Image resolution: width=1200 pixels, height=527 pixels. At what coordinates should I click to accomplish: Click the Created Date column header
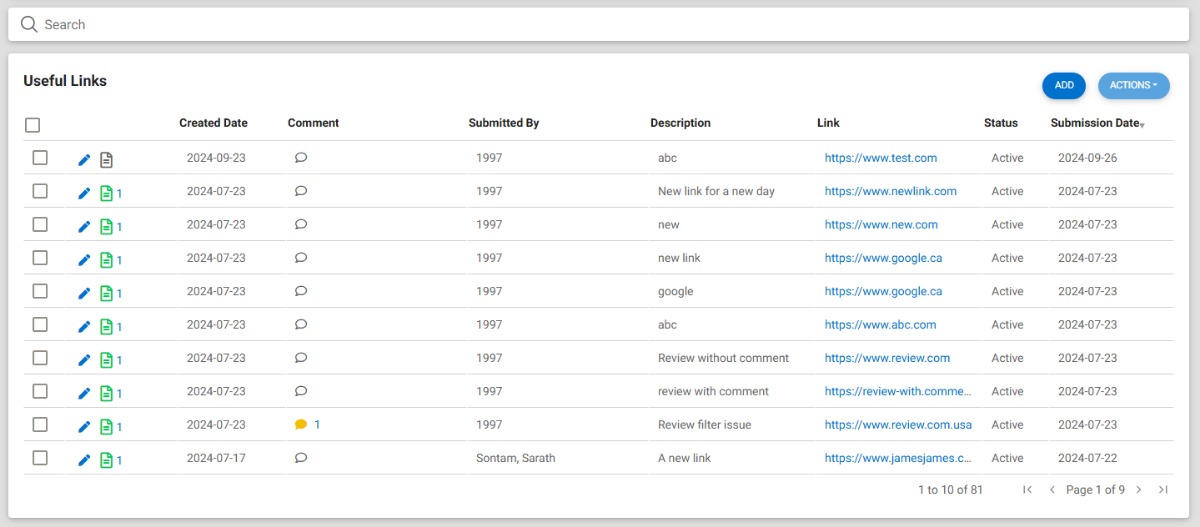[x=213, y=123]
